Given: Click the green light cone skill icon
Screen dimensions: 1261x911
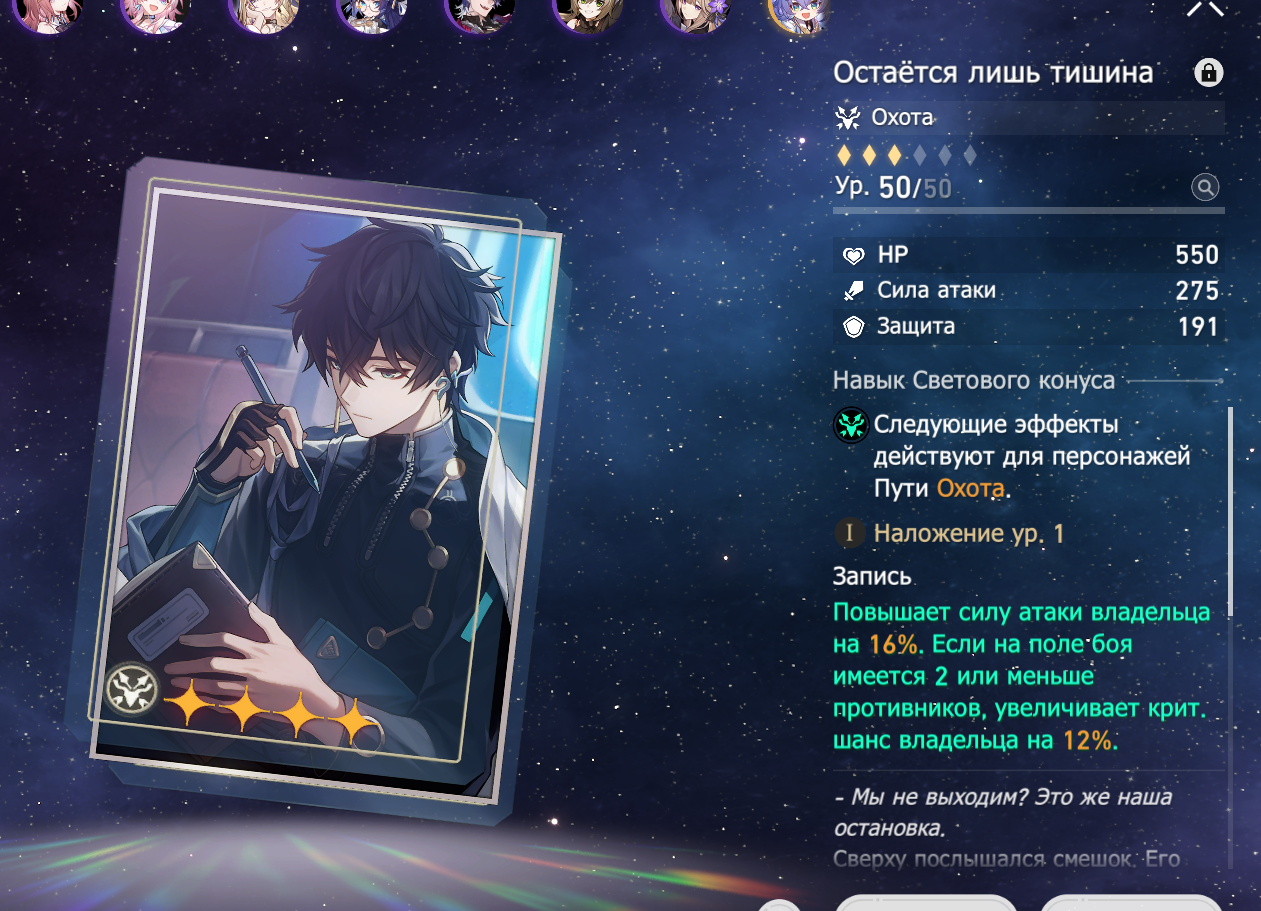Looking at the screenshot, I should pos(850,426).
